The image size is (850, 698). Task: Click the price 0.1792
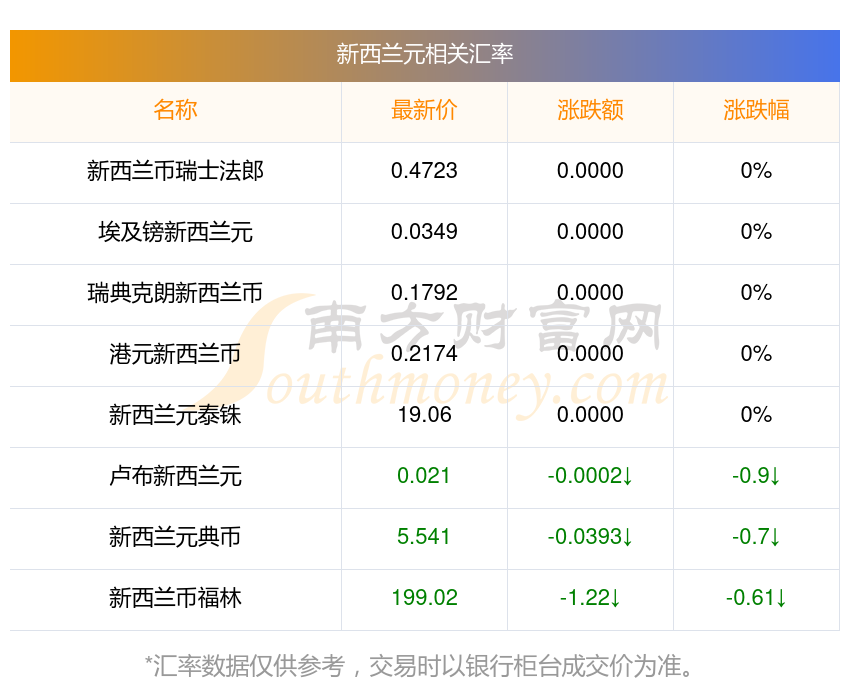(x=424, y=293)
